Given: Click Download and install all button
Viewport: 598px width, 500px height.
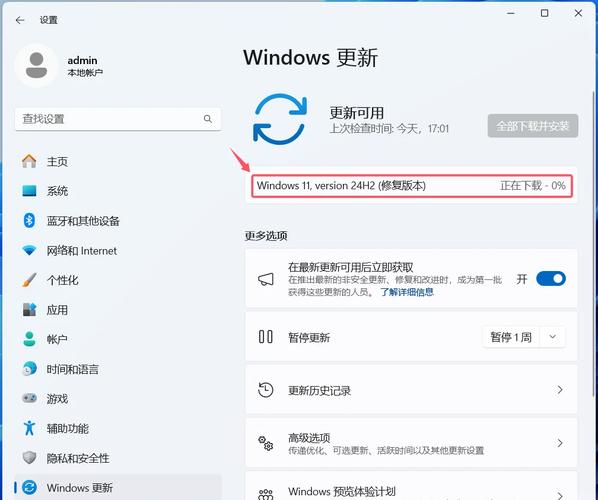Looking at the screenshot, I should click(x=532, y=126).
